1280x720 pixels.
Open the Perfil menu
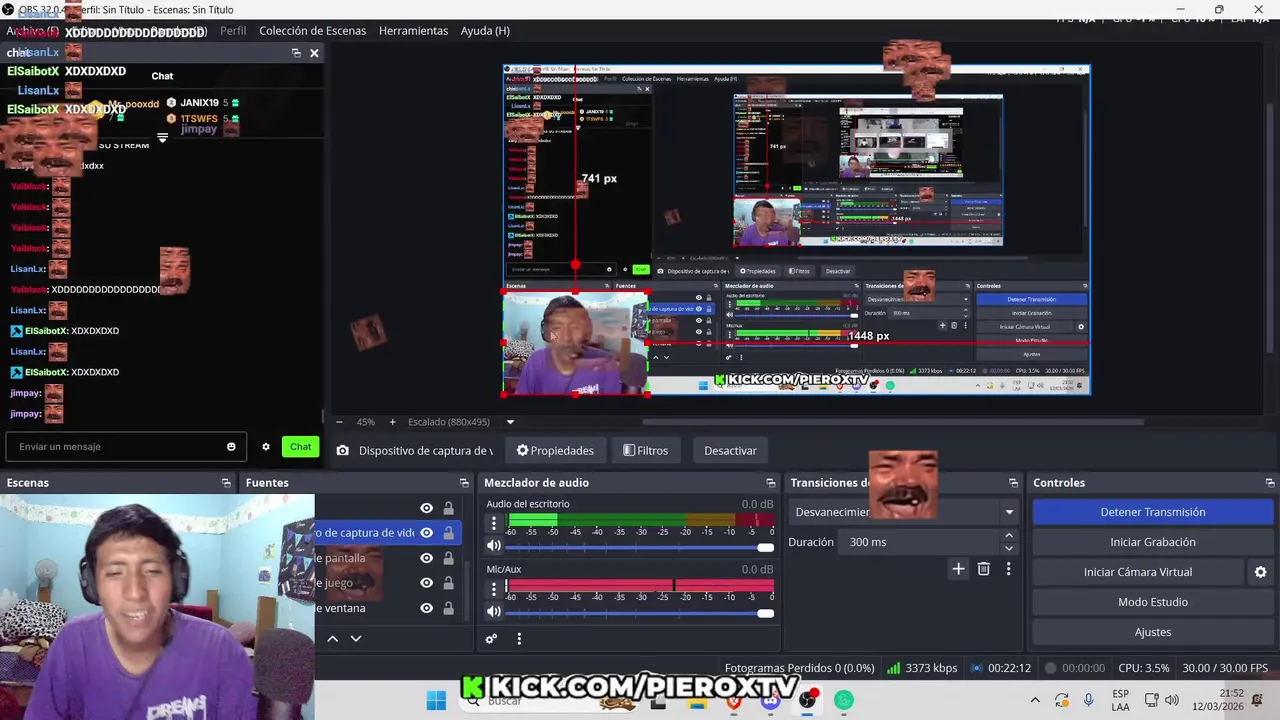(233, 31)
